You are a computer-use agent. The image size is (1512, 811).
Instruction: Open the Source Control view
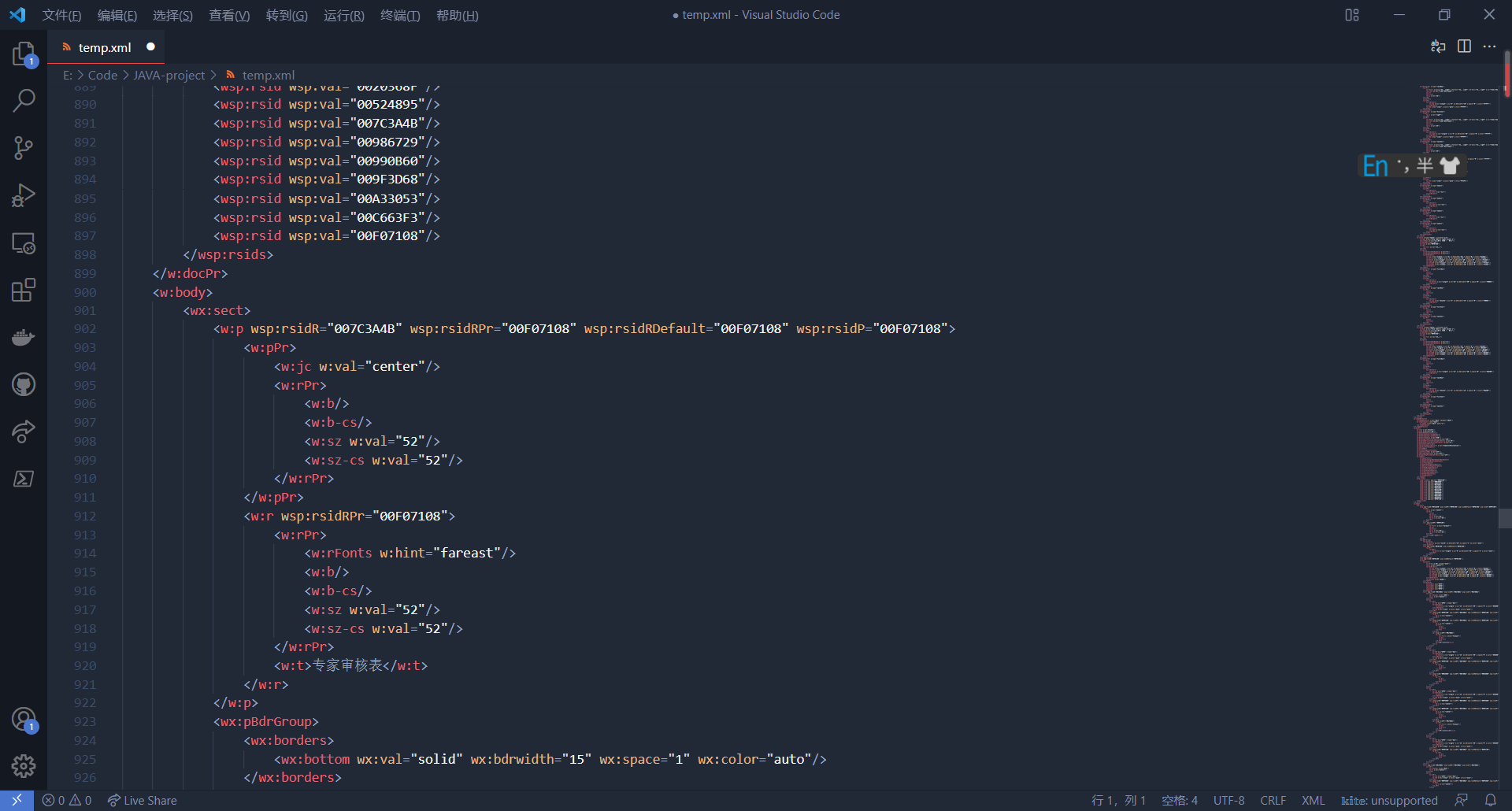click(x=24, y=148)
